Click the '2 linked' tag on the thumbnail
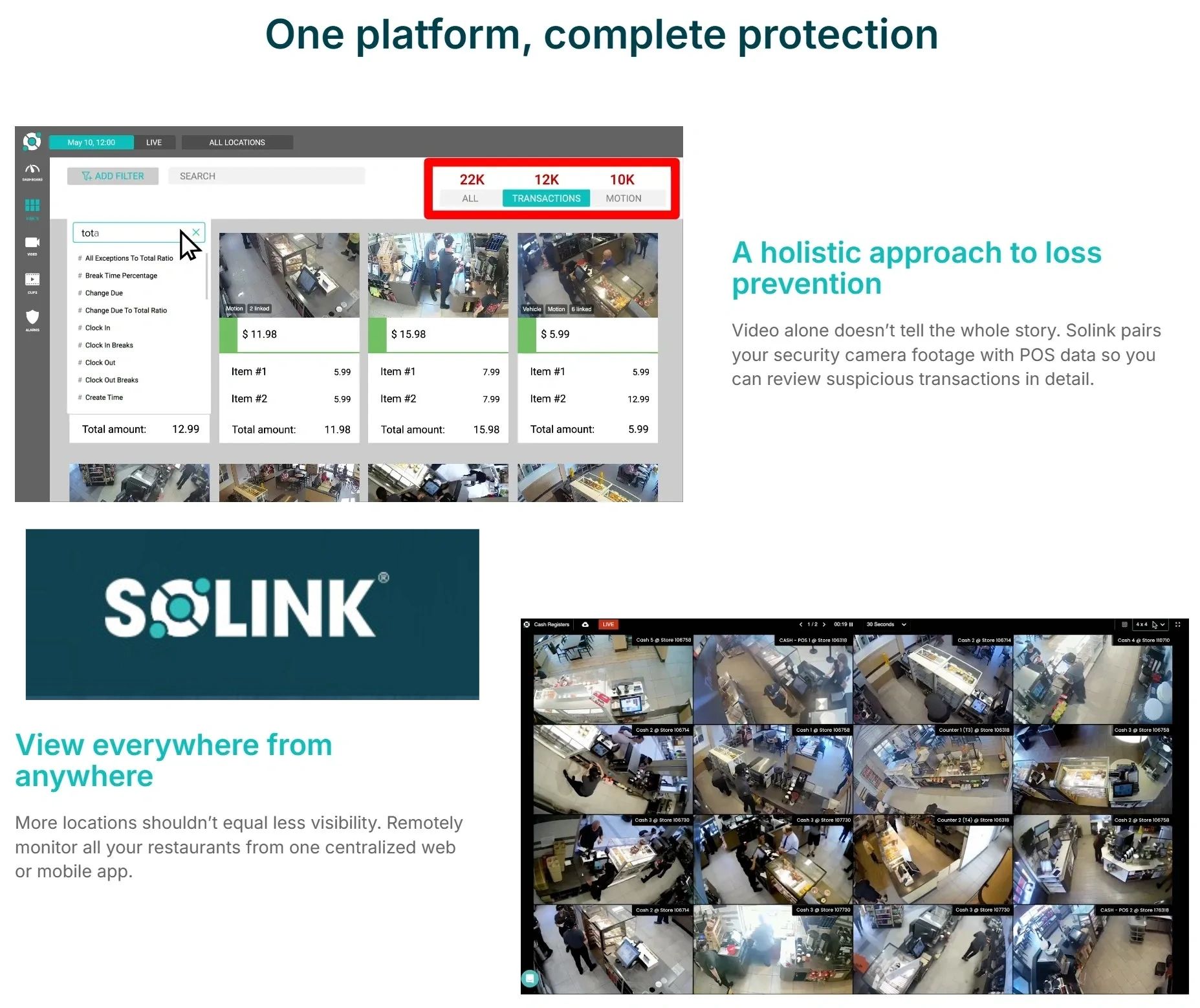Viewport: 1200px width, 1008px height. (259, 309)
